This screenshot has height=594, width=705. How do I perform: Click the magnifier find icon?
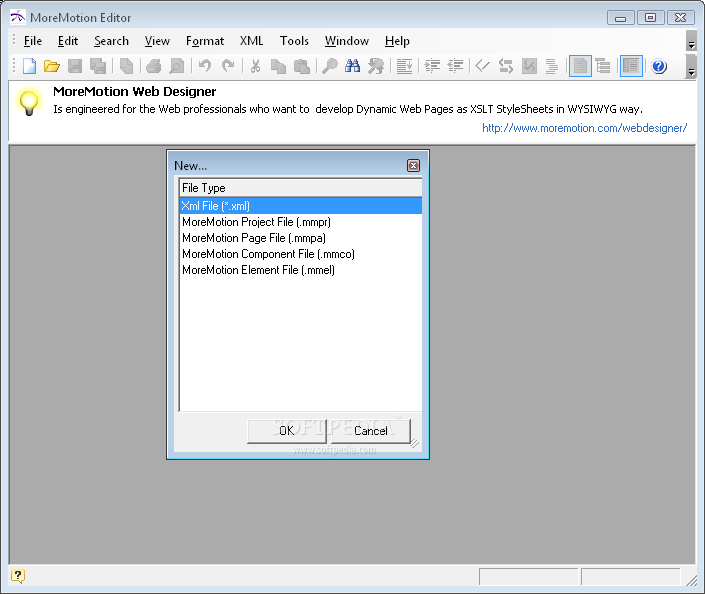coord(330,66)
